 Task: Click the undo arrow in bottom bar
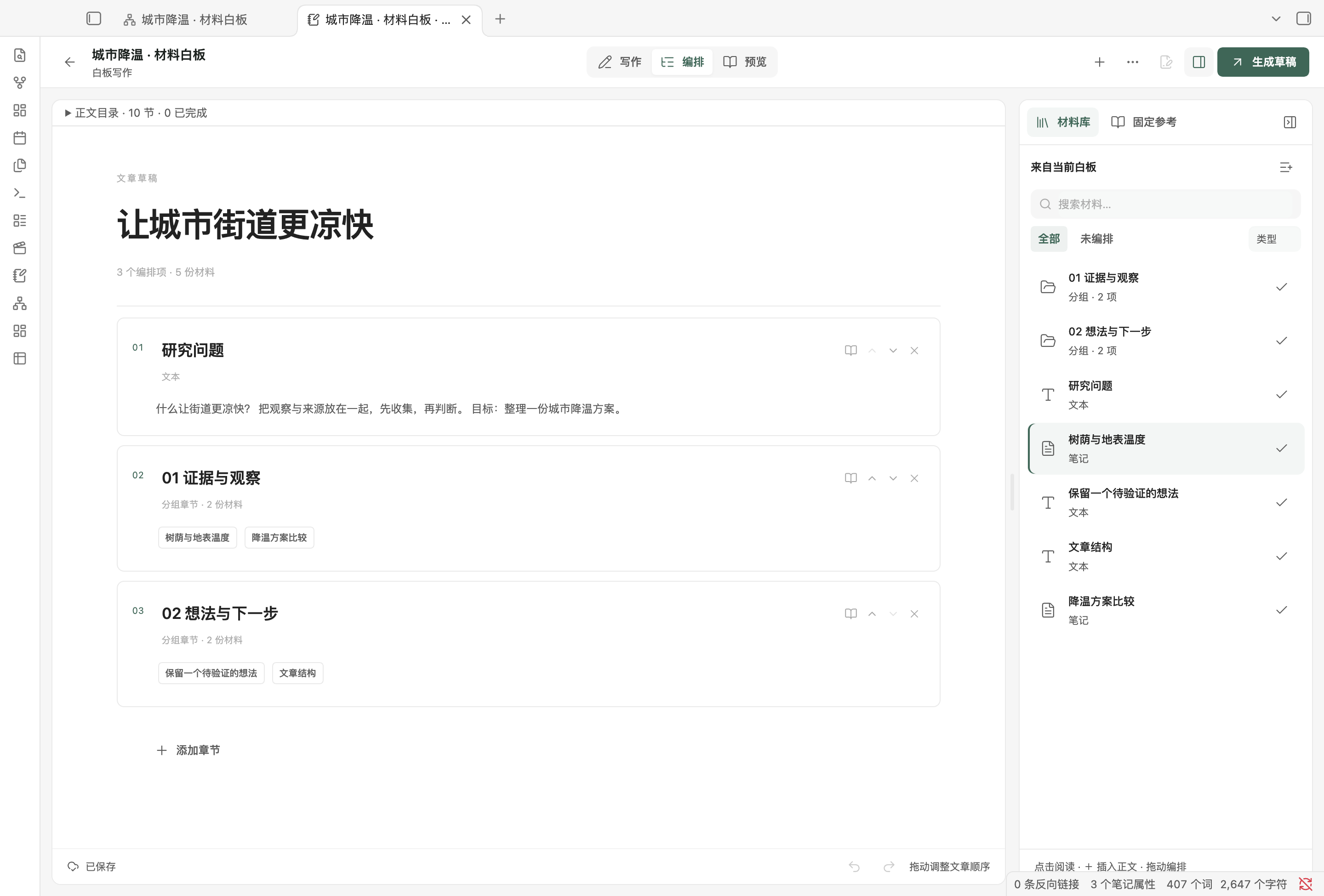pos(854,867)
